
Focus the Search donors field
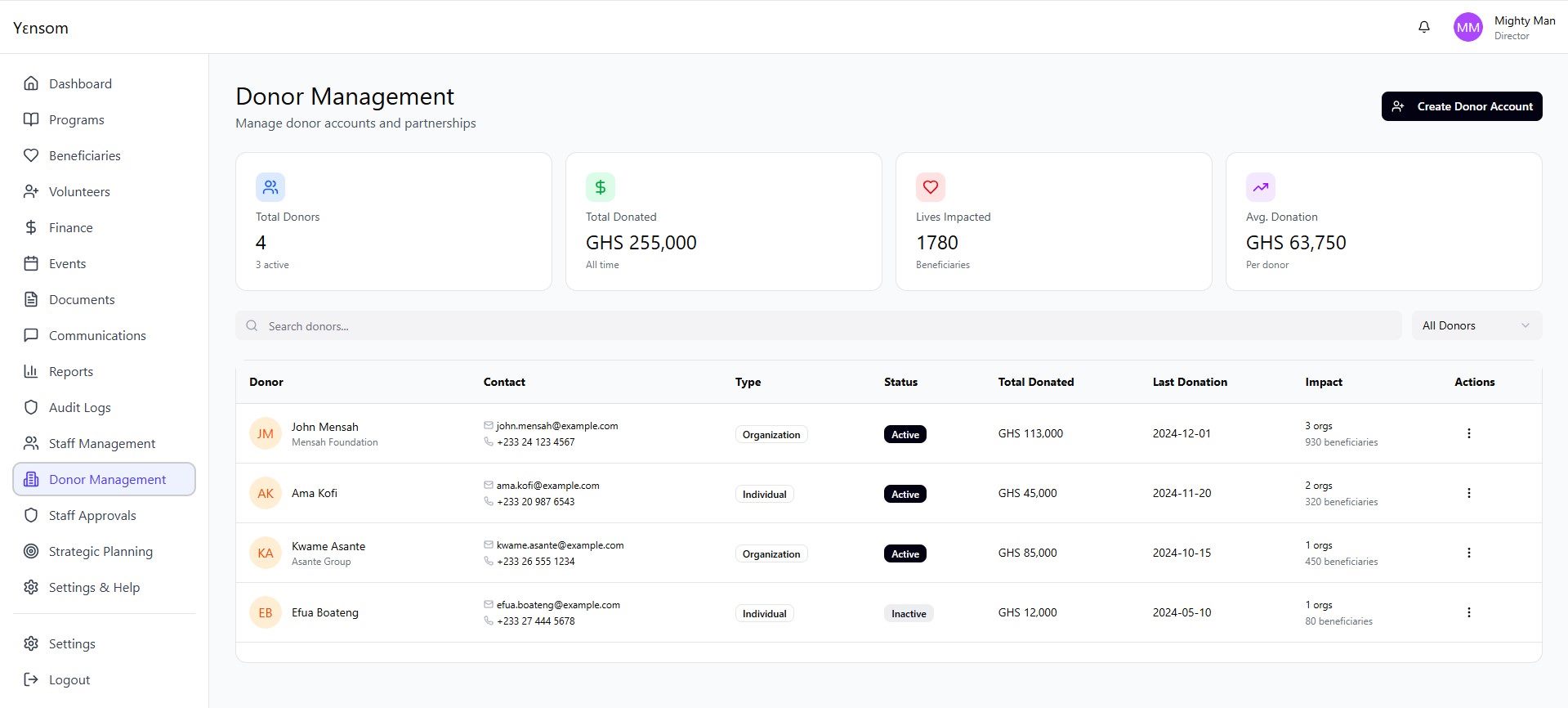(819, 325)
